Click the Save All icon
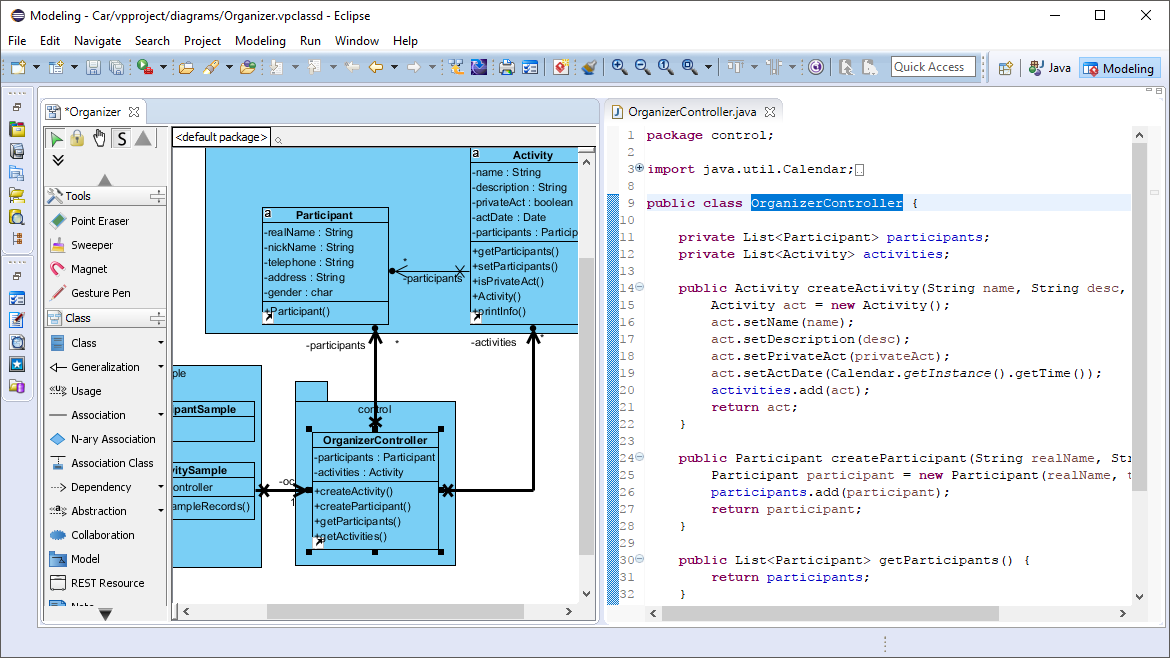This screenshot has height=658, width=1170. (116, 68)
